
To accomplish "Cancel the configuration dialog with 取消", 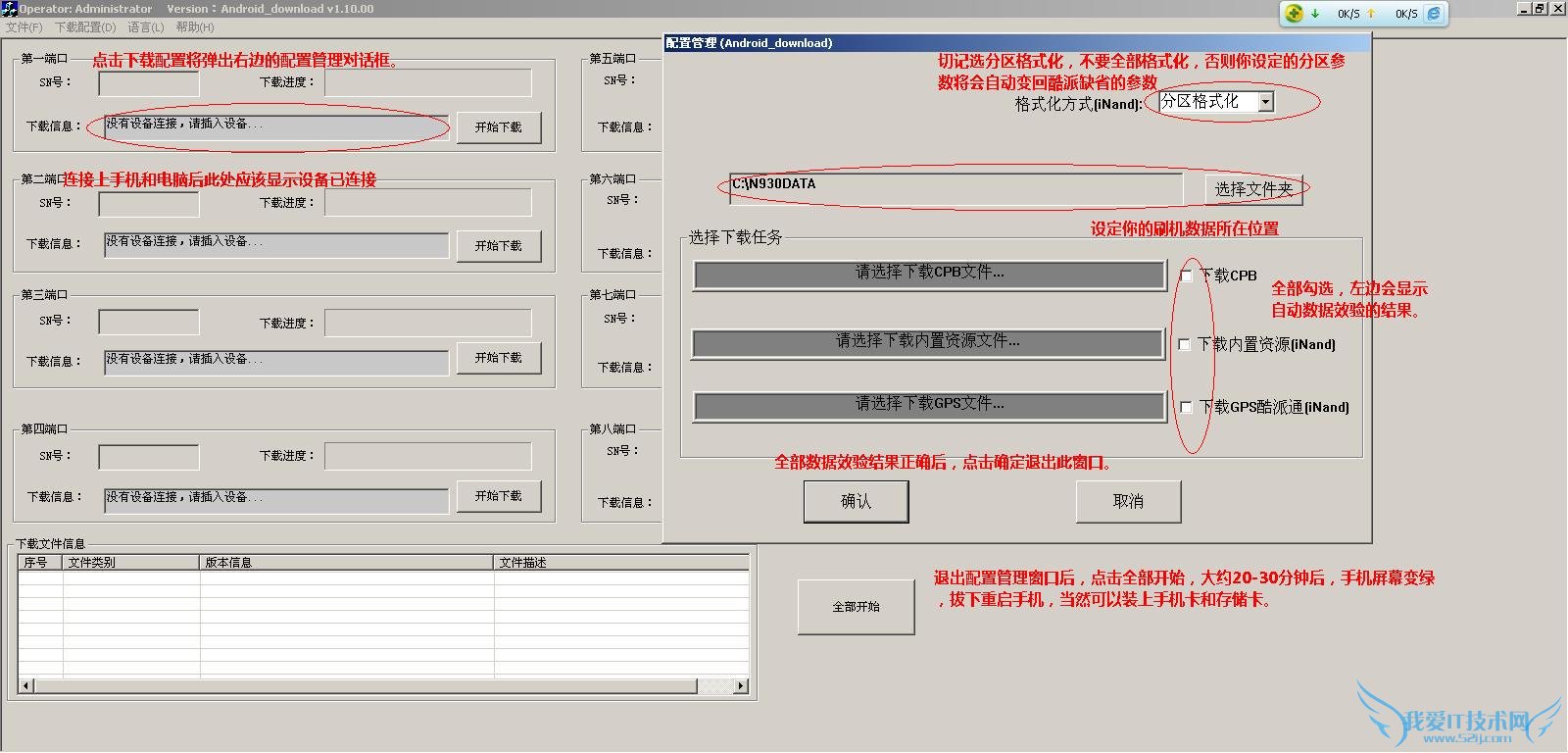I will 1128,501.
